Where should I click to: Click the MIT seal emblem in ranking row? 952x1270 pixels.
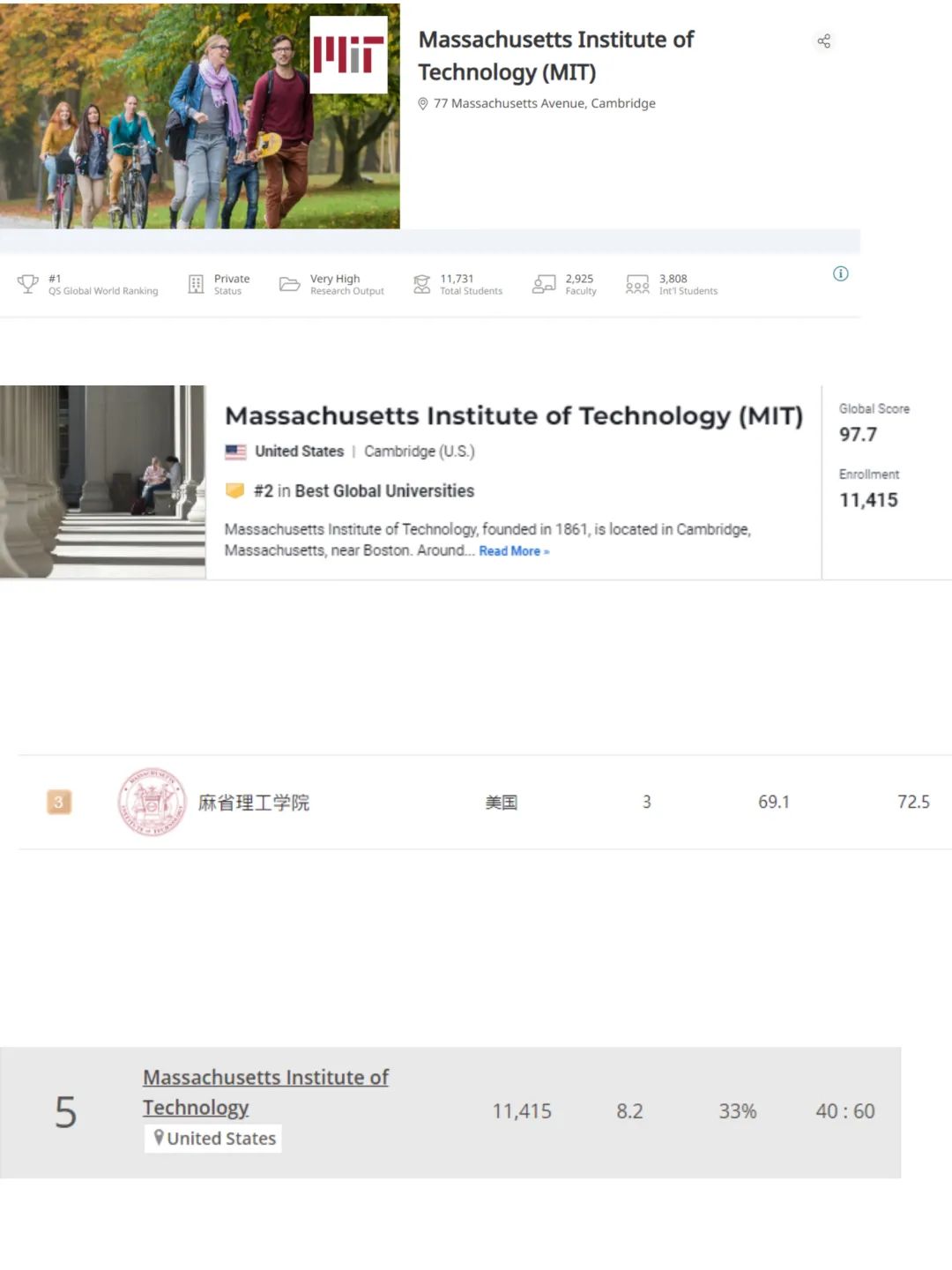click(152, 802)
